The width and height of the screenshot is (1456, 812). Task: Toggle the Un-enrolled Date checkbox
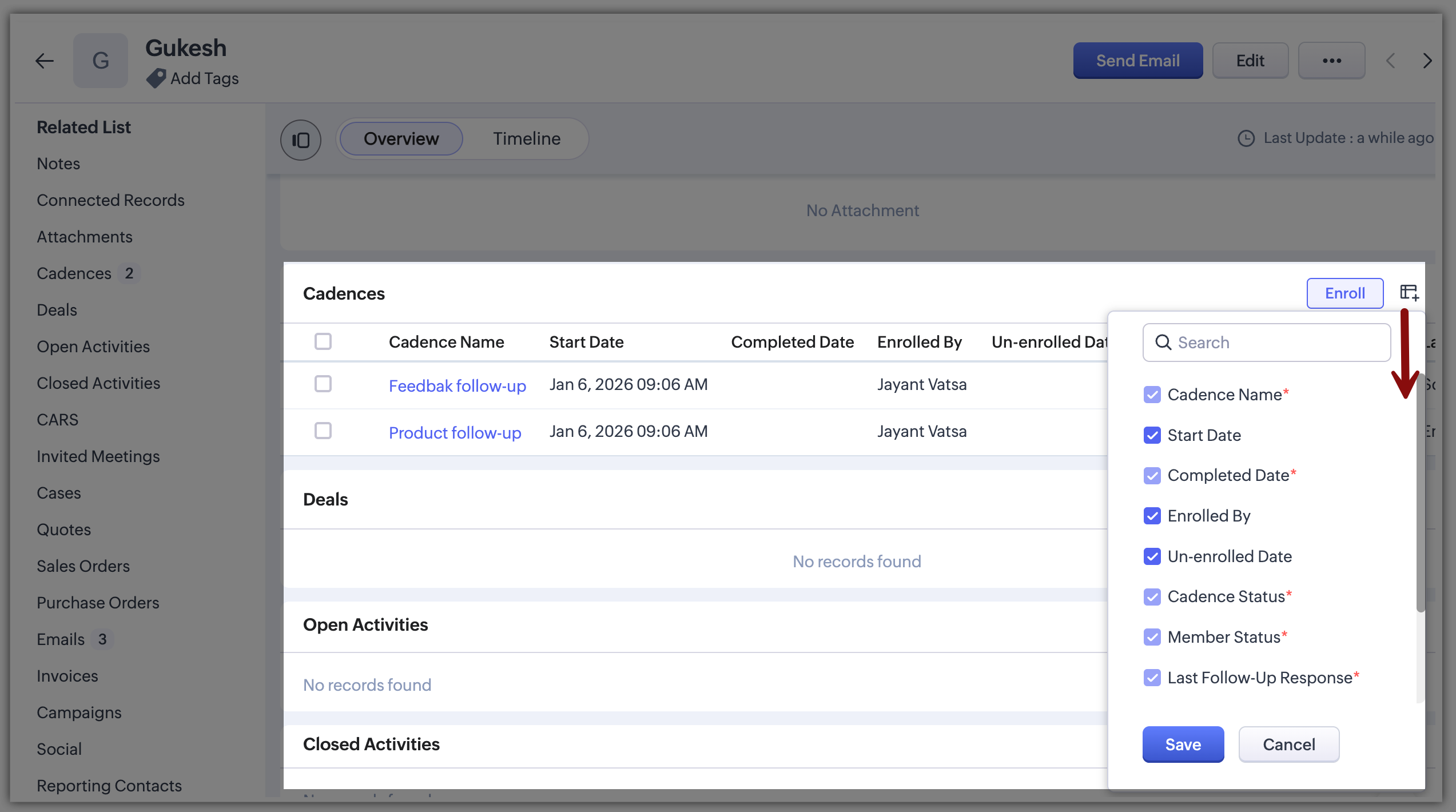coord(1152,556)
